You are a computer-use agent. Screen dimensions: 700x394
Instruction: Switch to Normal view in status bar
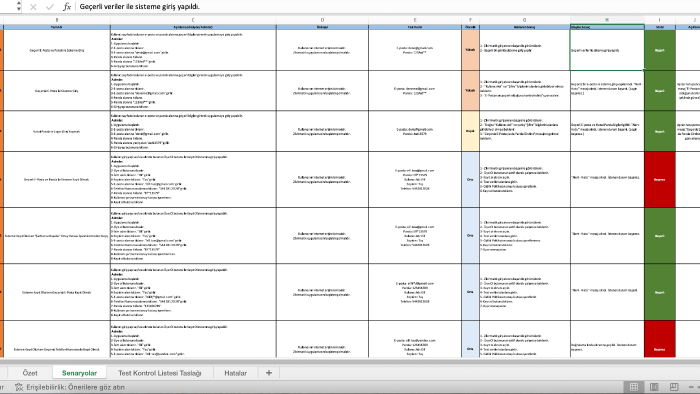(x=633, y=387)
